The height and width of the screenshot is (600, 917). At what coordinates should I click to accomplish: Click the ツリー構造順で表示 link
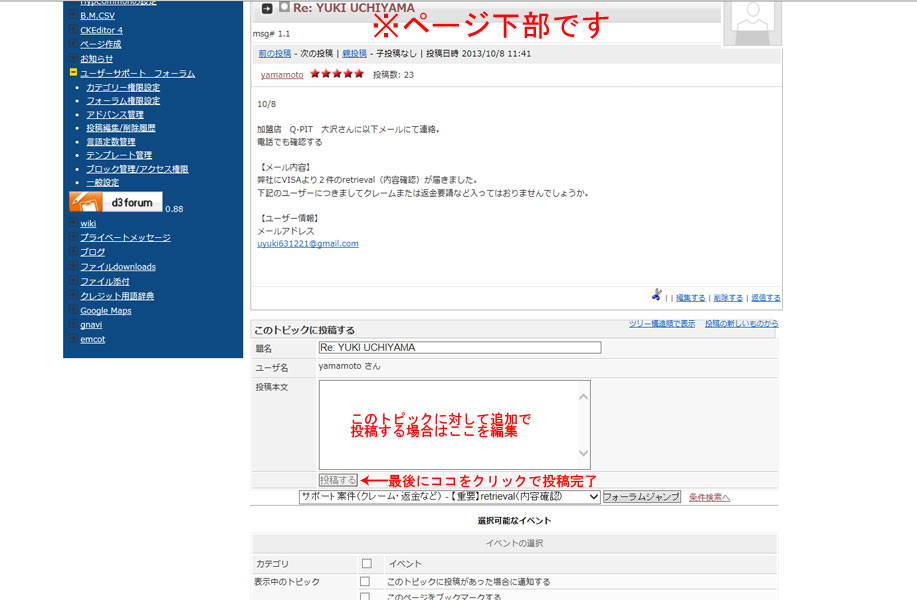pyautogui.click(x=662, y=323)
